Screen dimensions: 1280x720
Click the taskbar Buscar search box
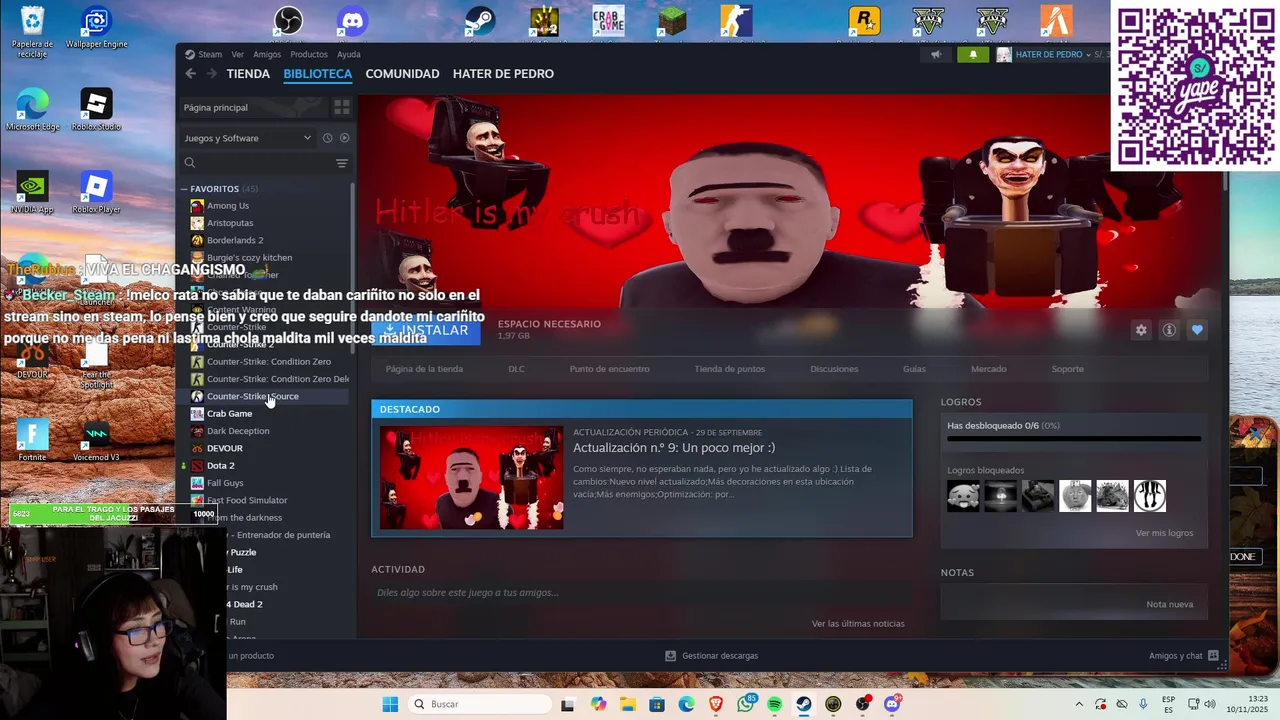(481, 704)
